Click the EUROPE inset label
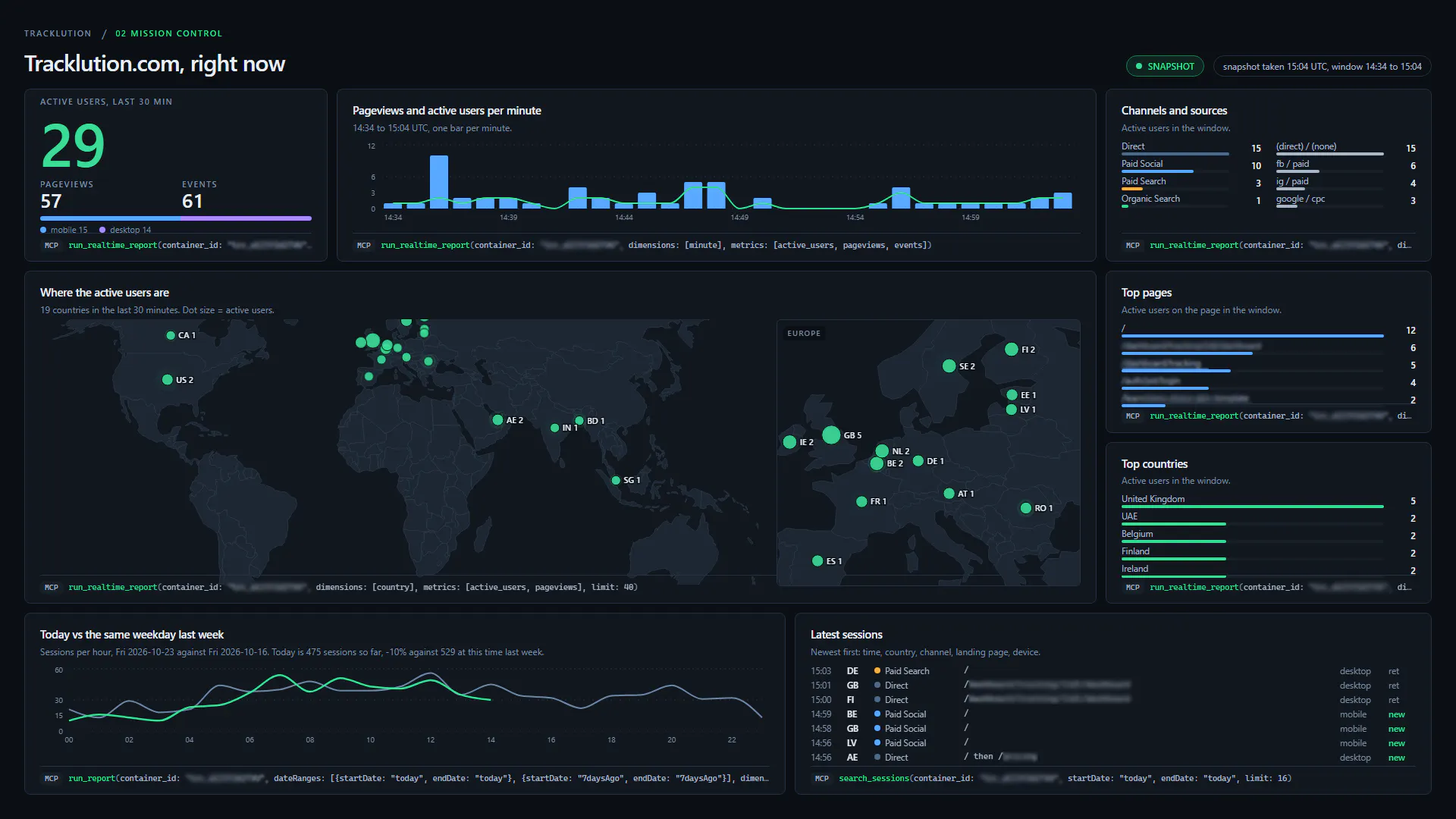This screenshot has width=1456, height=819. click(804, 334)
